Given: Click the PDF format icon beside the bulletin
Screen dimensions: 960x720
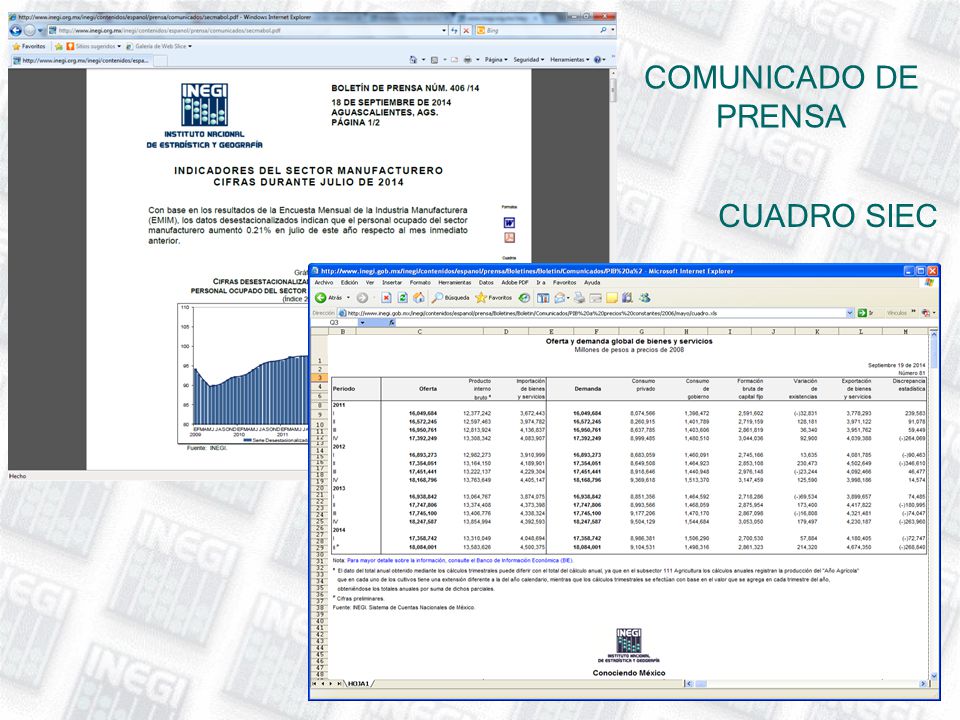Looking at the screenshot, I should pos(509,238).
